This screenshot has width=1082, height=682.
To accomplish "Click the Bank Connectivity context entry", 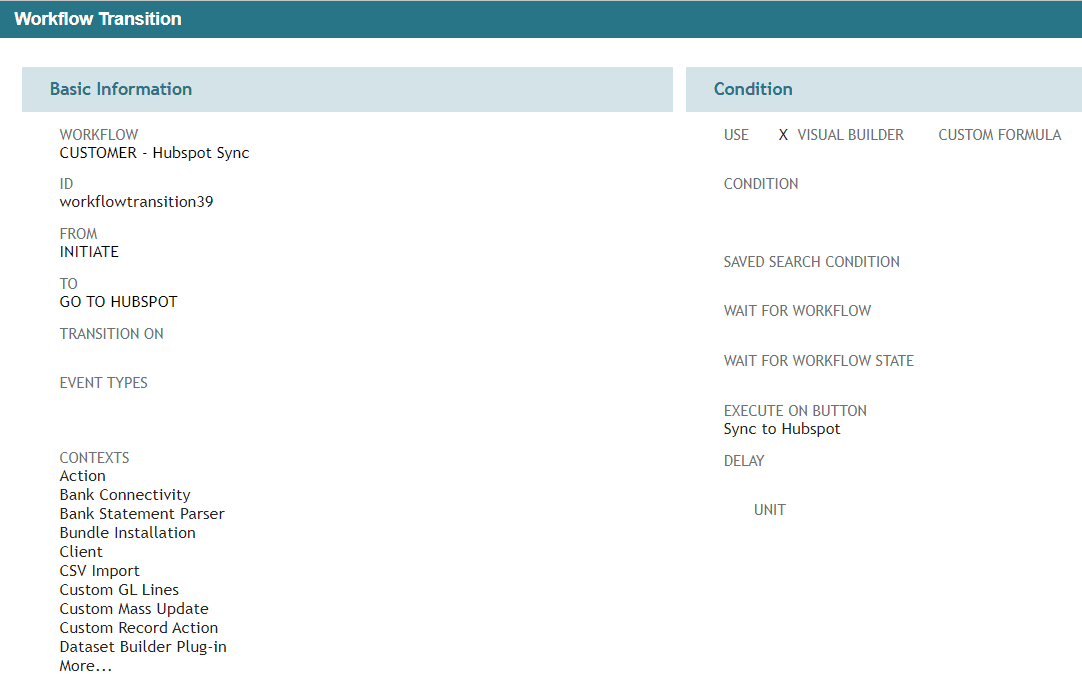I will tap(125, 495).
